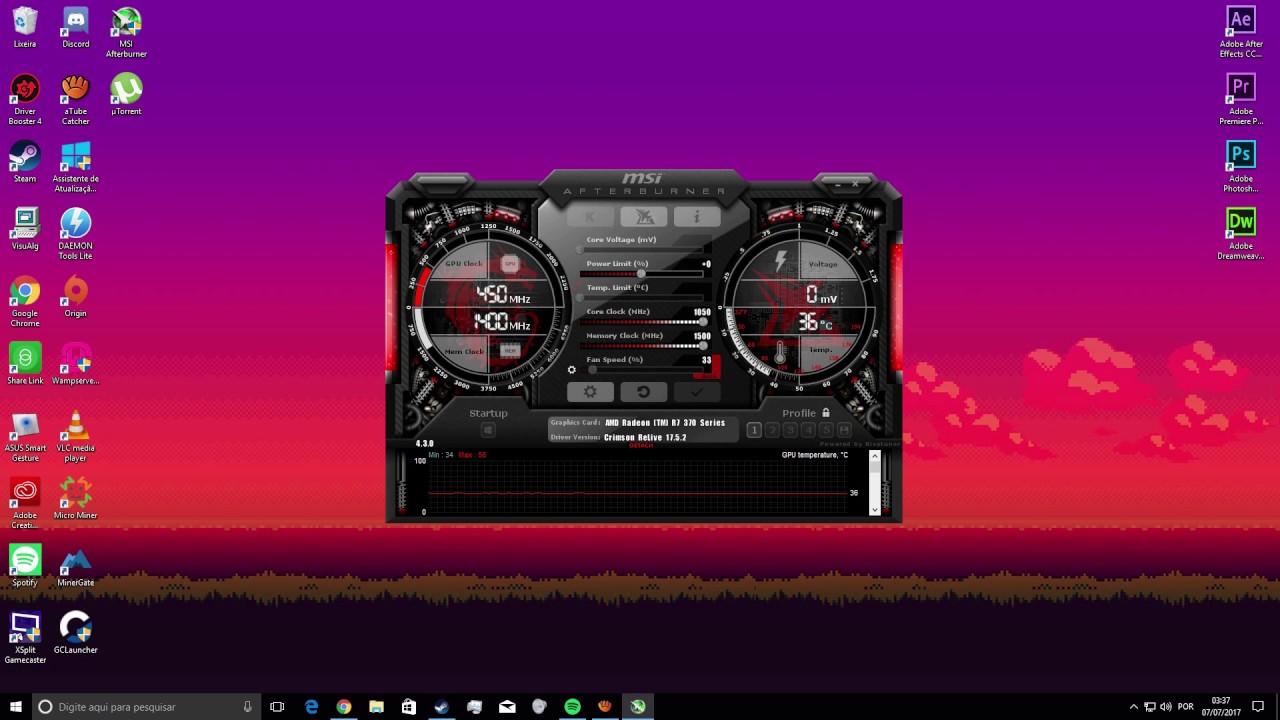Image resolution: width=1280 pixels, height=720 pixels.
Task: Select the GCLauncher desktop icon
Action: 76,633
